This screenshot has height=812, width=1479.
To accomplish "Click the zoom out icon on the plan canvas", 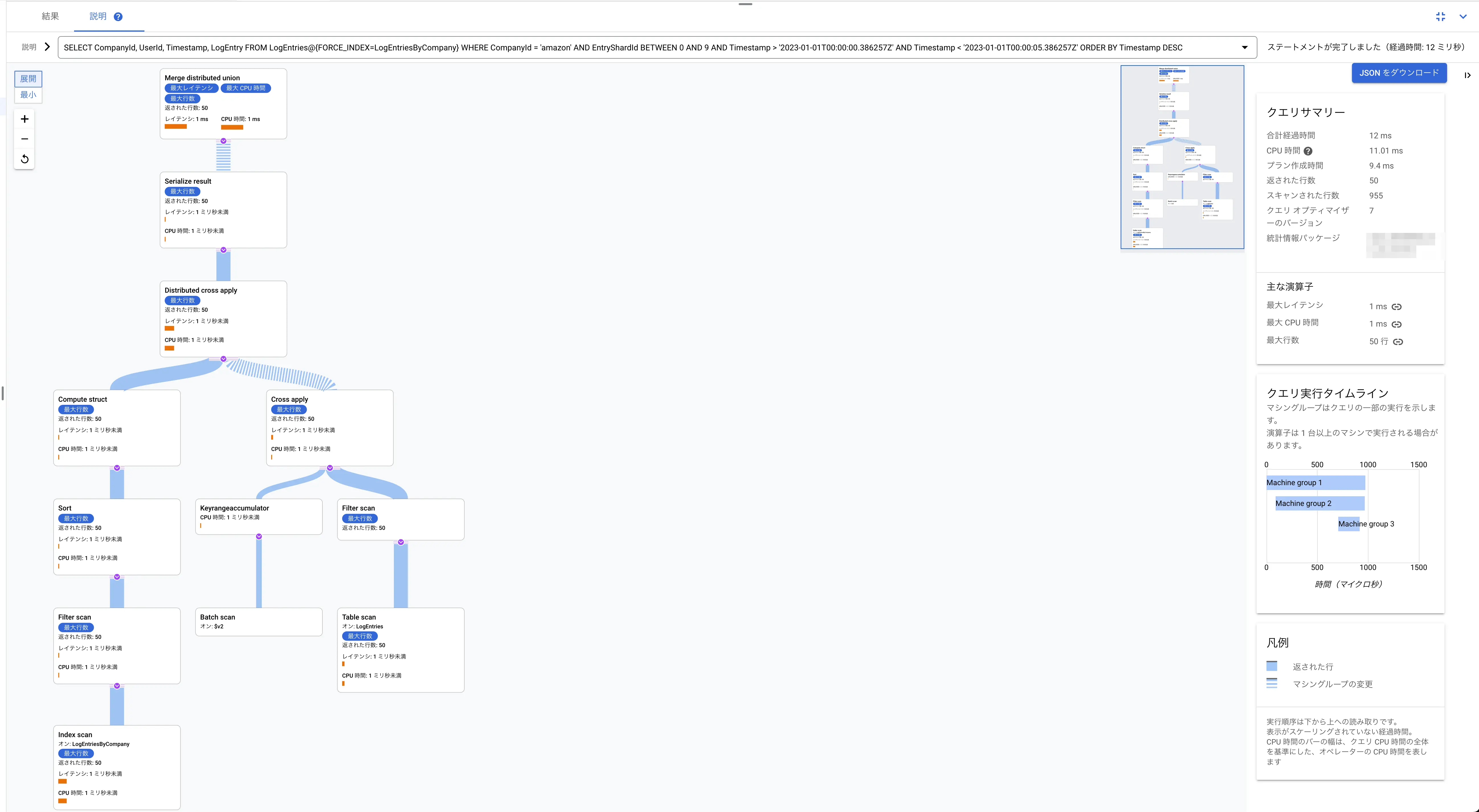I will click(24, 138).
